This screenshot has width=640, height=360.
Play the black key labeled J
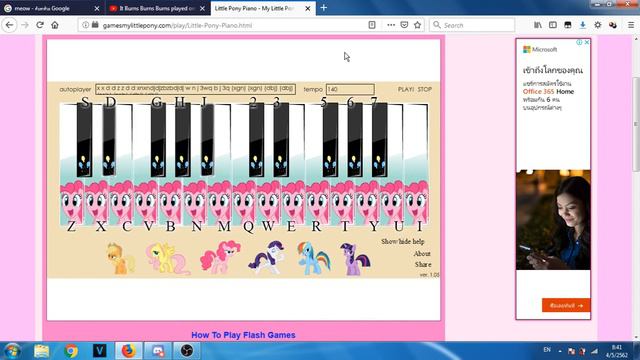point(207,140)
